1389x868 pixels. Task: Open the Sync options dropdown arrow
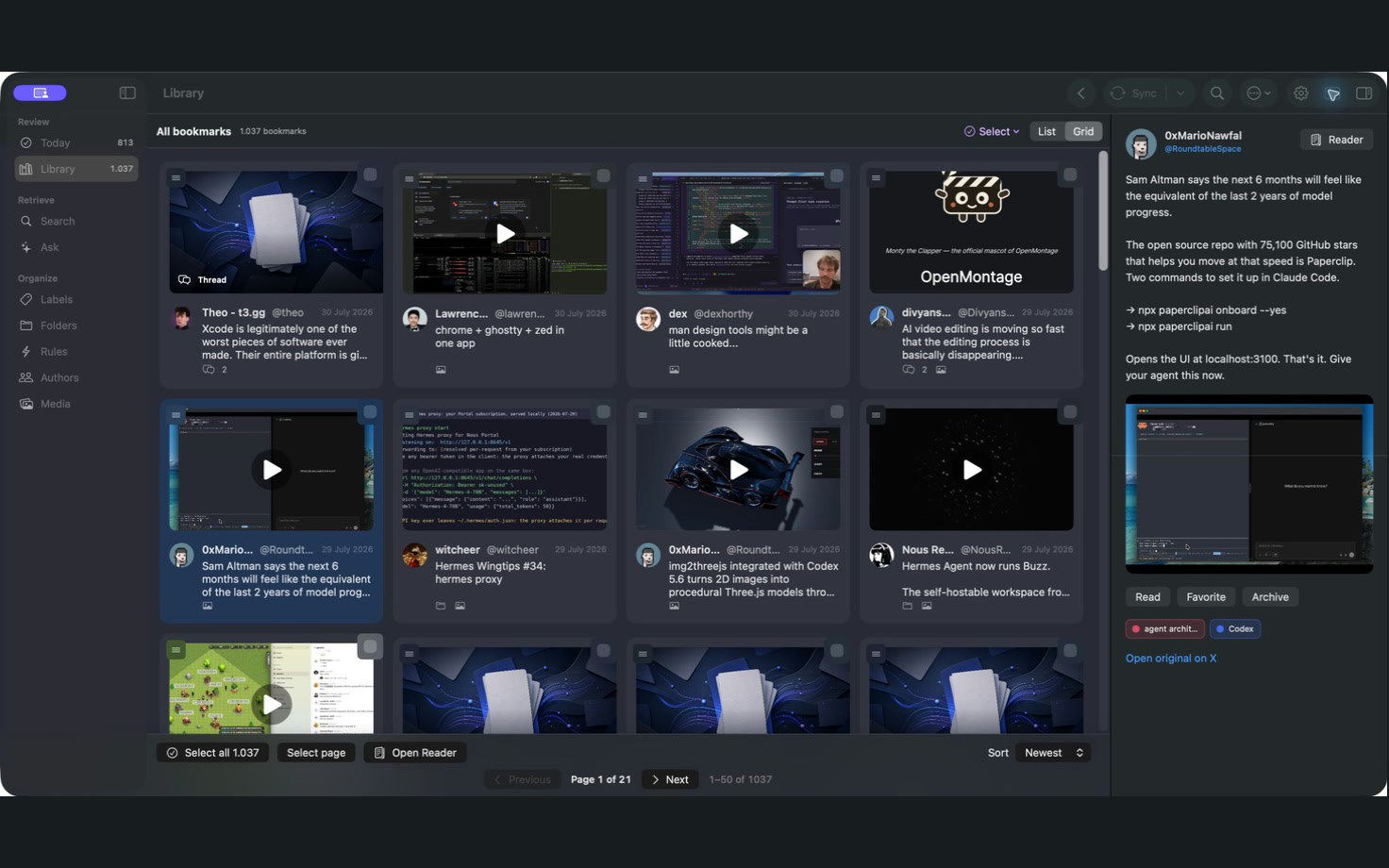point(1180,93)
